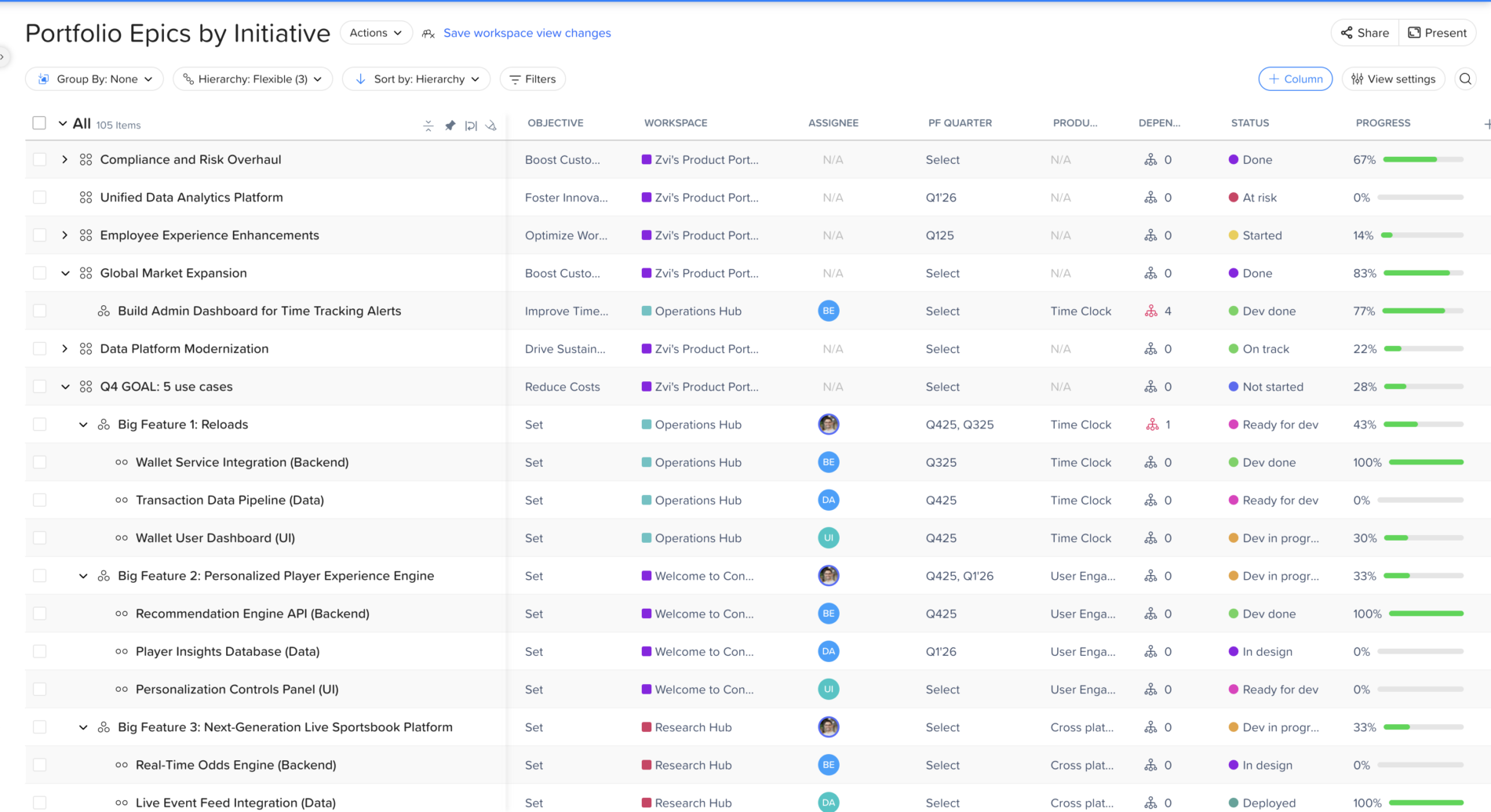Open the Filters menu
Image resolution: width=1491 pixels, height=812 pixels.
533,79
